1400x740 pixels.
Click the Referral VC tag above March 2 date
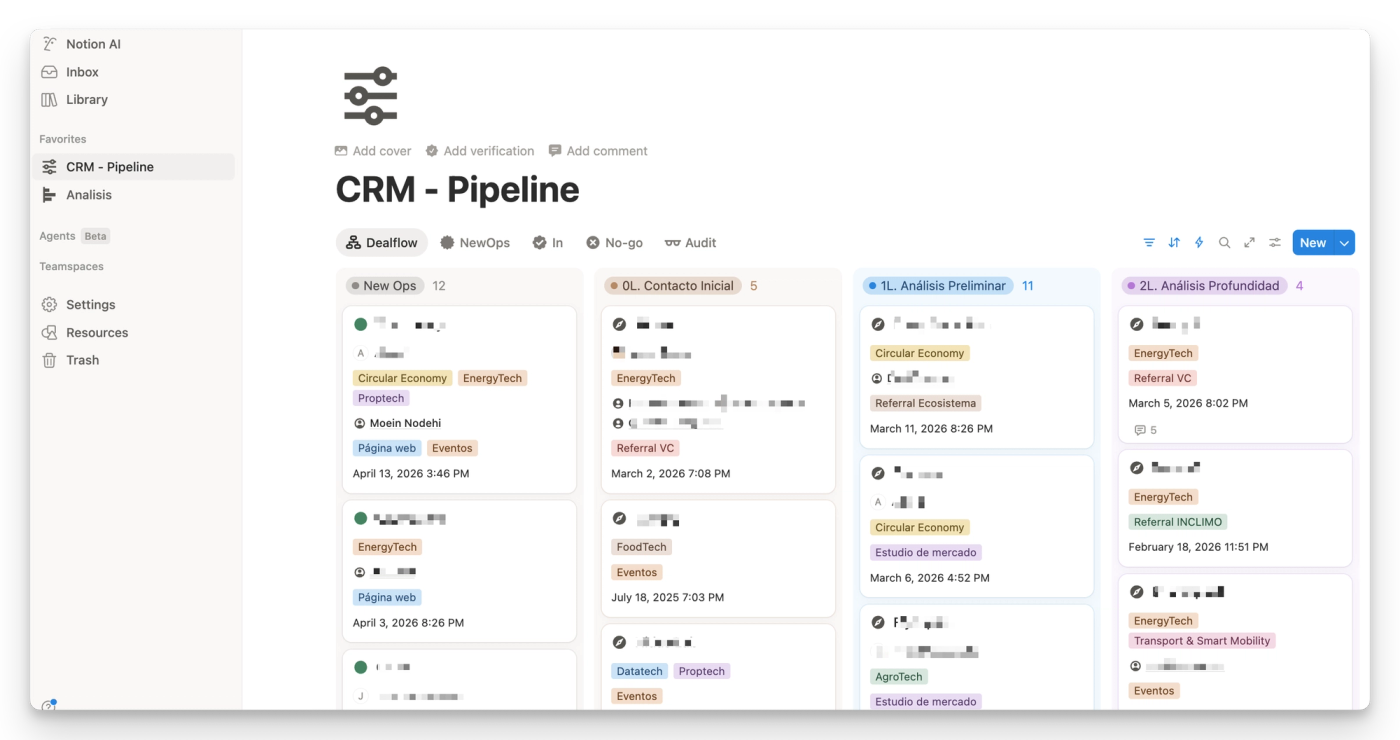coord(645,448)
